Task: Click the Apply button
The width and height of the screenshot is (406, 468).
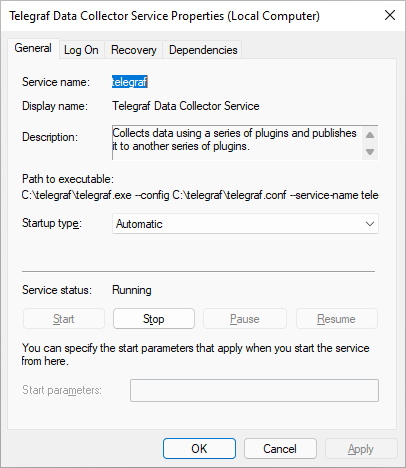Action: [x=361, y=448]
